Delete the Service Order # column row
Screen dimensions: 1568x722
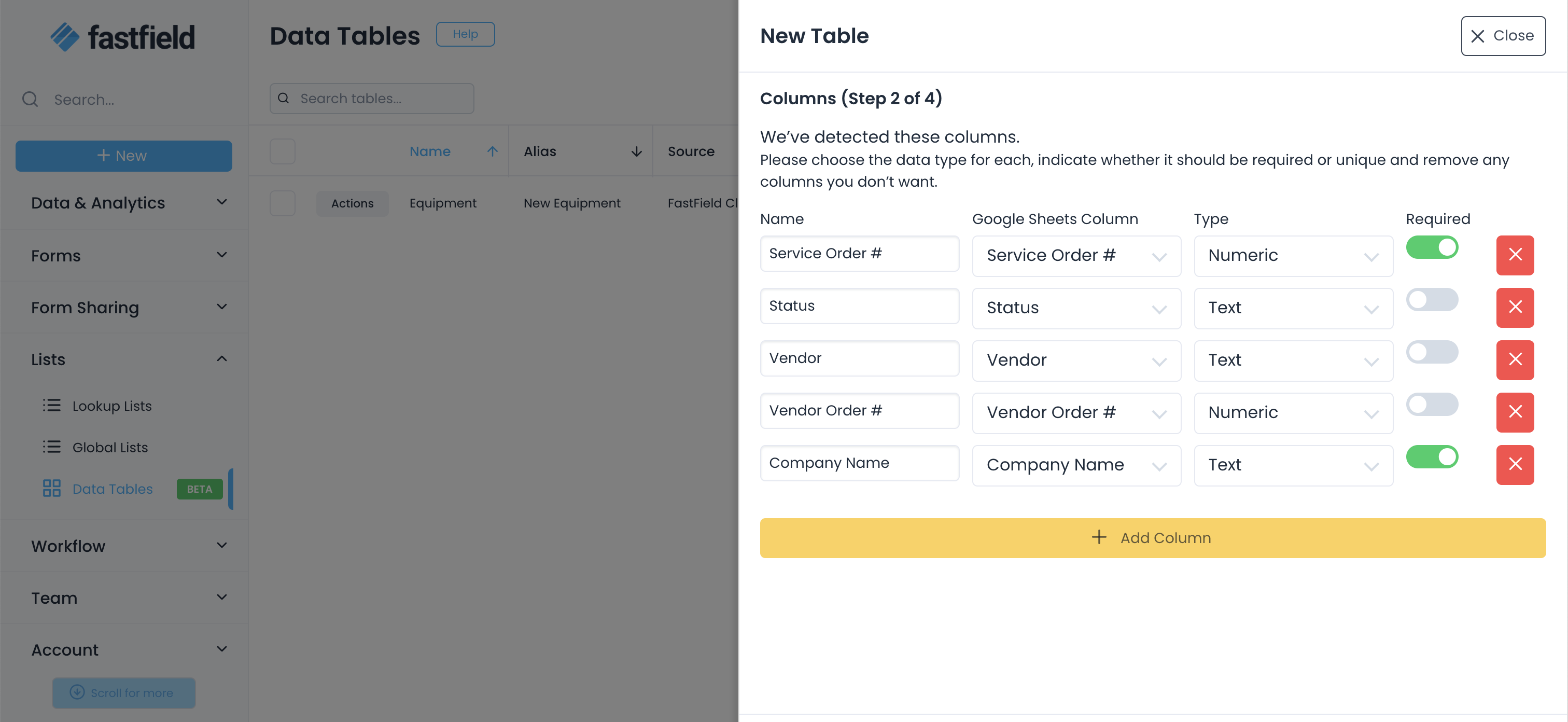point(1515,255)
